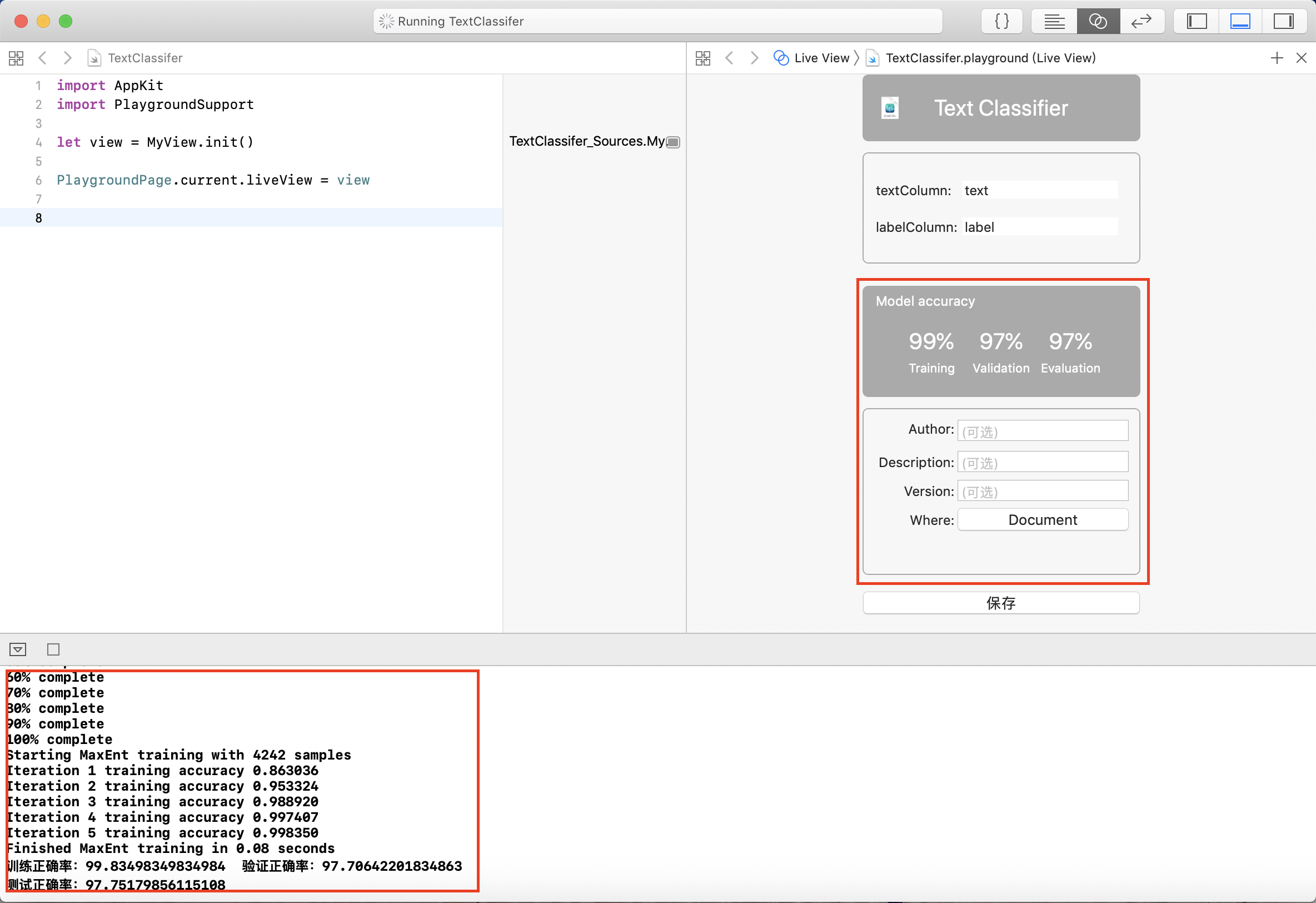This screenshot has width=1316, height=903.
Task: Close the Live View assistant editor
Action: pyautogui.click(x=1302, y=58)
